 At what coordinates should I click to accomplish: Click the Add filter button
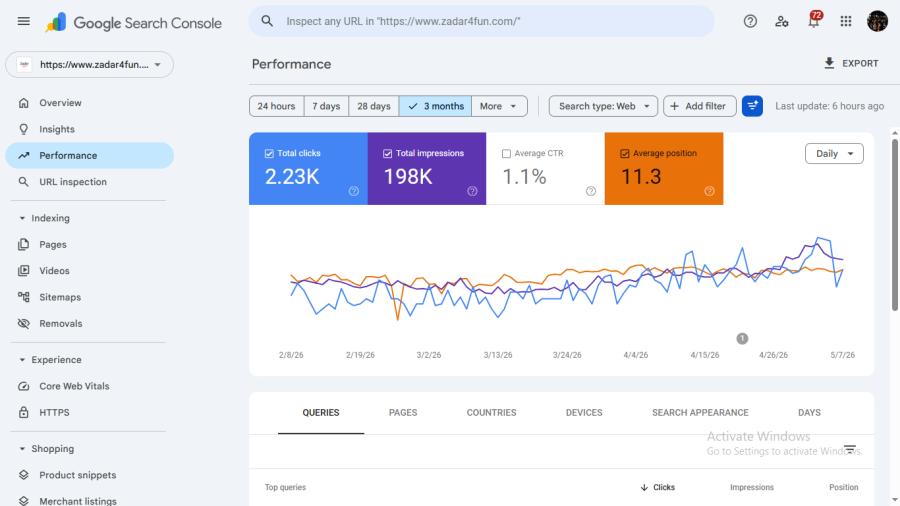699,106
